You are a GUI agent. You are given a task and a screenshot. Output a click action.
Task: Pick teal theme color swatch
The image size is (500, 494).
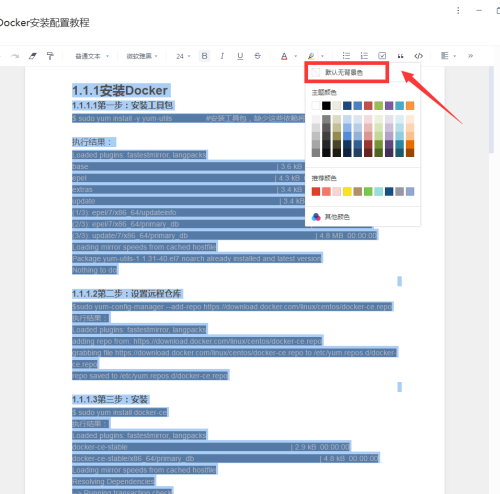pos(399,106)
